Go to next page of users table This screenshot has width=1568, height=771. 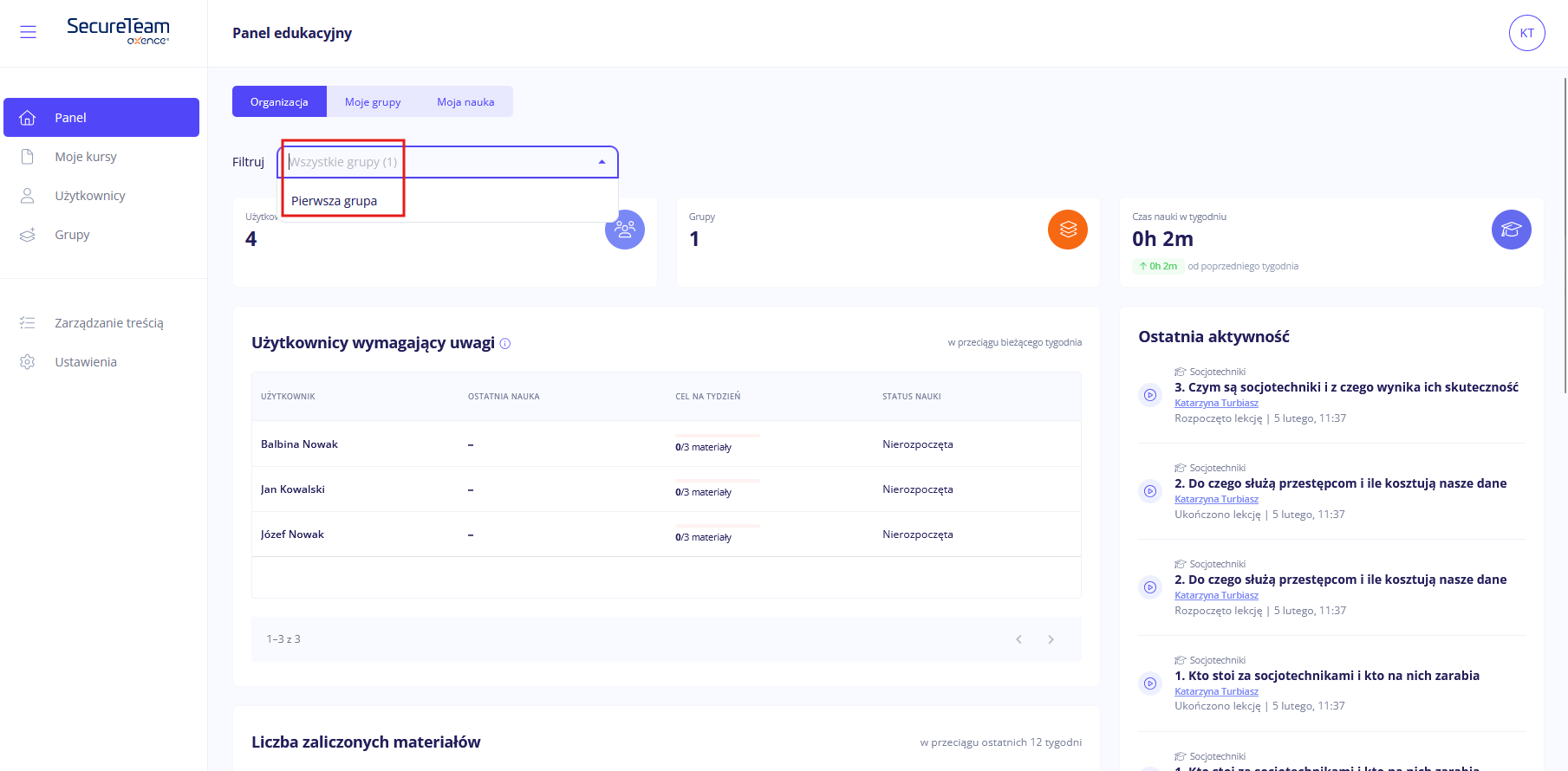pyautogui.click(x=1051, y=639)
